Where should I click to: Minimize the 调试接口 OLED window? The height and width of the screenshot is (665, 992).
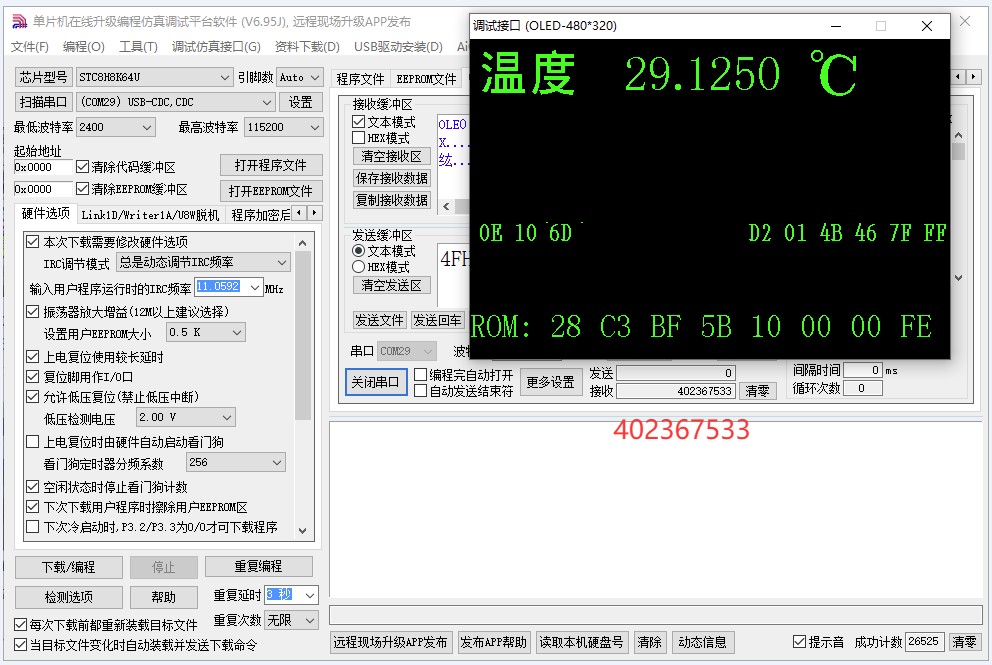[x=836, y=26]
